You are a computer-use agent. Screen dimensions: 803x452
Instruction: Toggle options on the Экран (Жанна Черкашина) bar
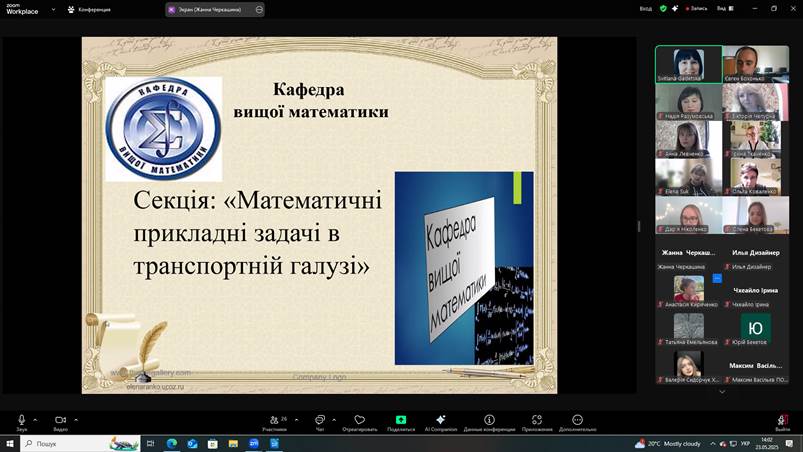coord(260,9)
